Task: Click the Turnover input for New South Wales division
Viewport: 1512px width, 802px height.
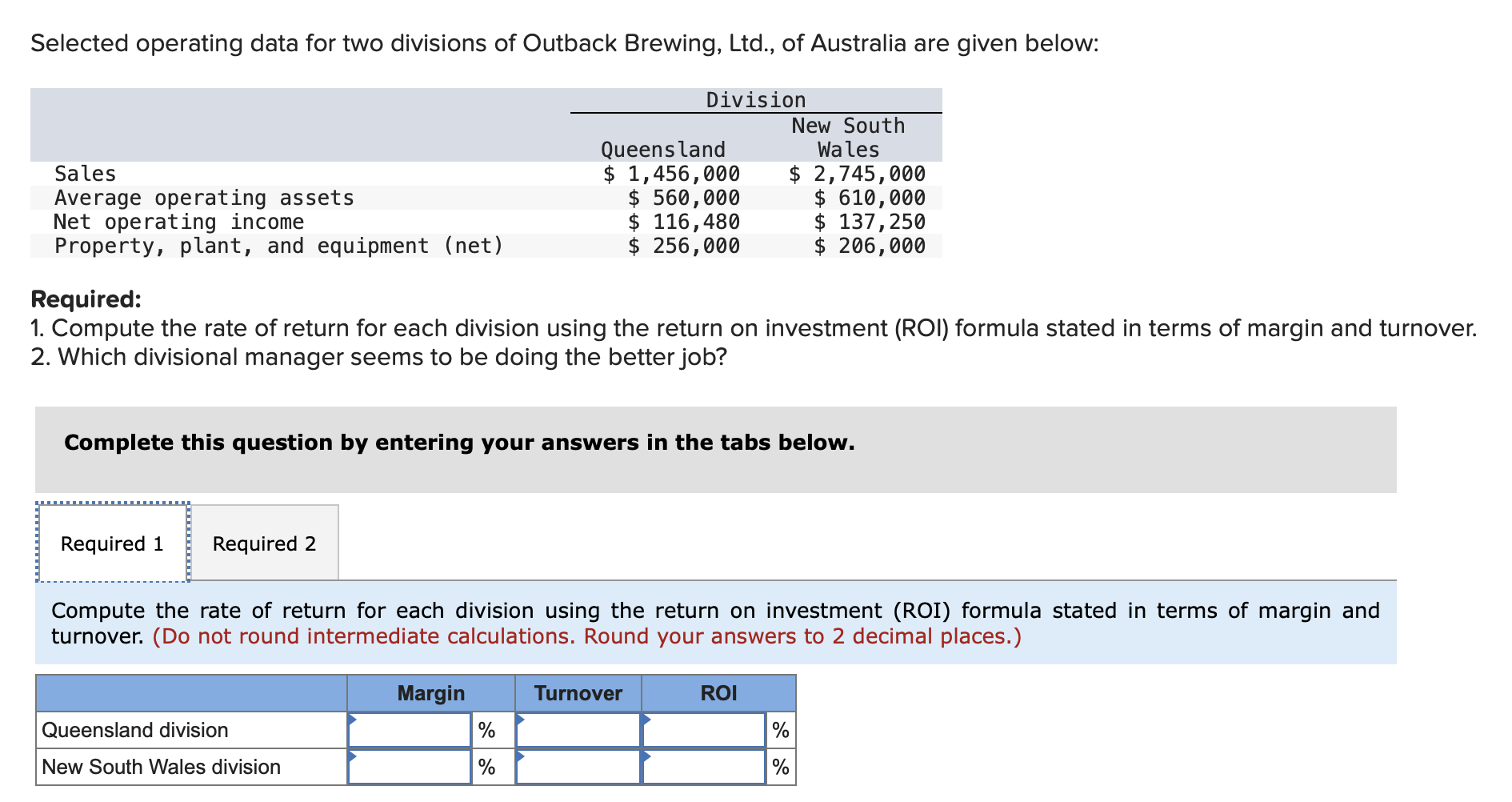Action: 580,767
